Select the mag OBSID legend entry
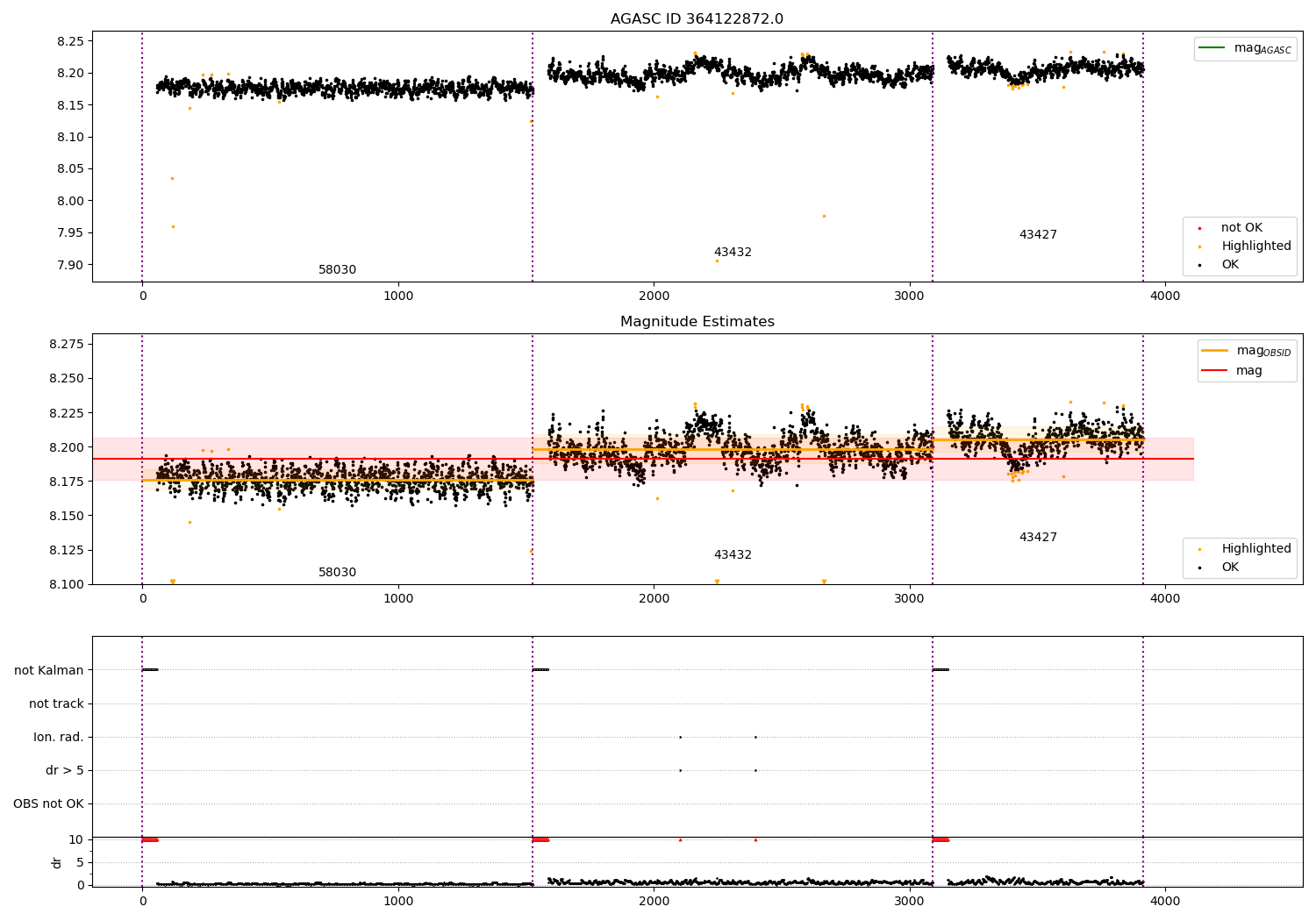The image size is (1316, 921). coord(1247,351)
